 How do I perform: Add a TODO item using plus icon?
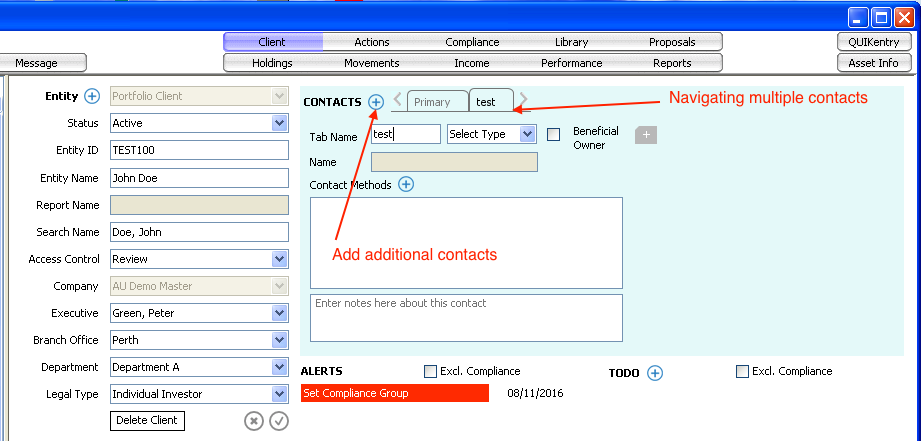pos(655,373)
